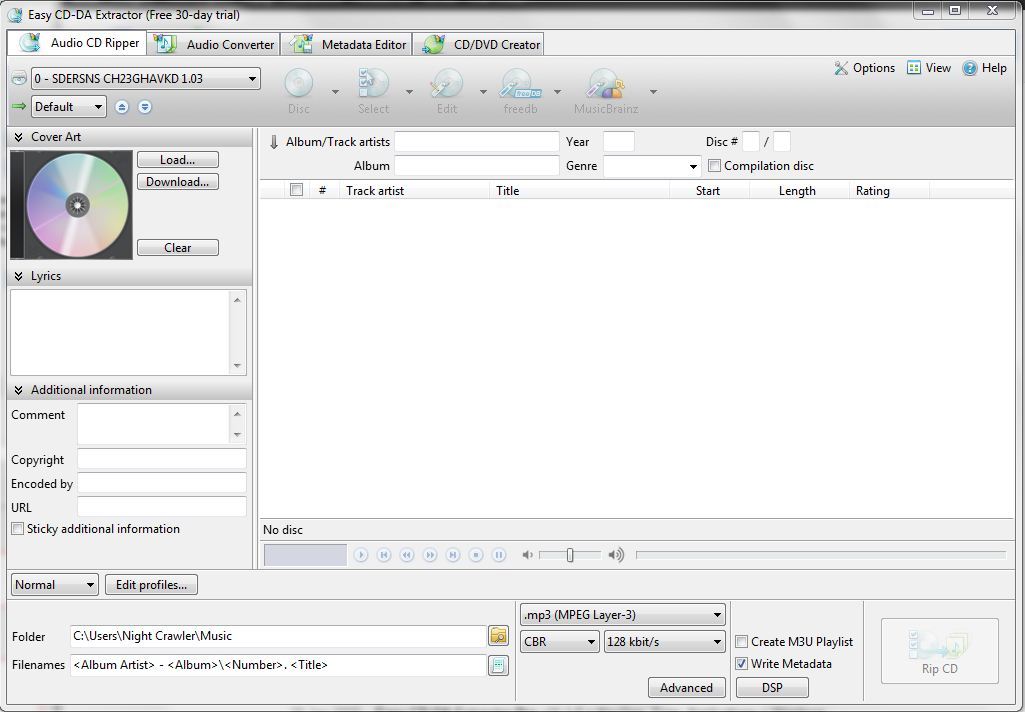The width and height of the screenshot is (1025, 712).
Task: Open the CD drive selection dropdown
Action: (x=146, y=78)
